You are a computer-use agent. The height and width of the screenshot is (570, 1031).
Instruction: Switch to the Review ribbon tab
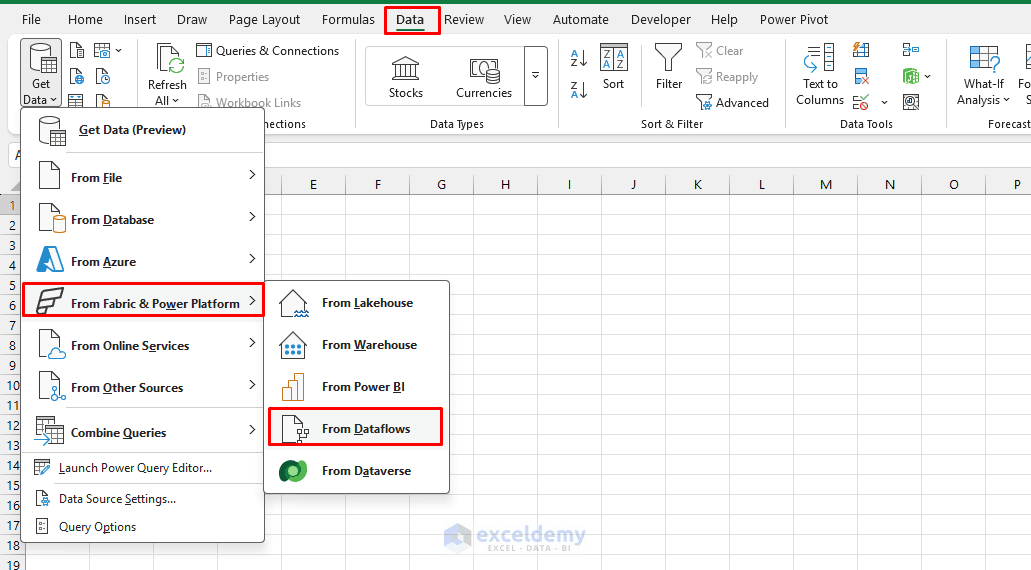coord(464,20)
